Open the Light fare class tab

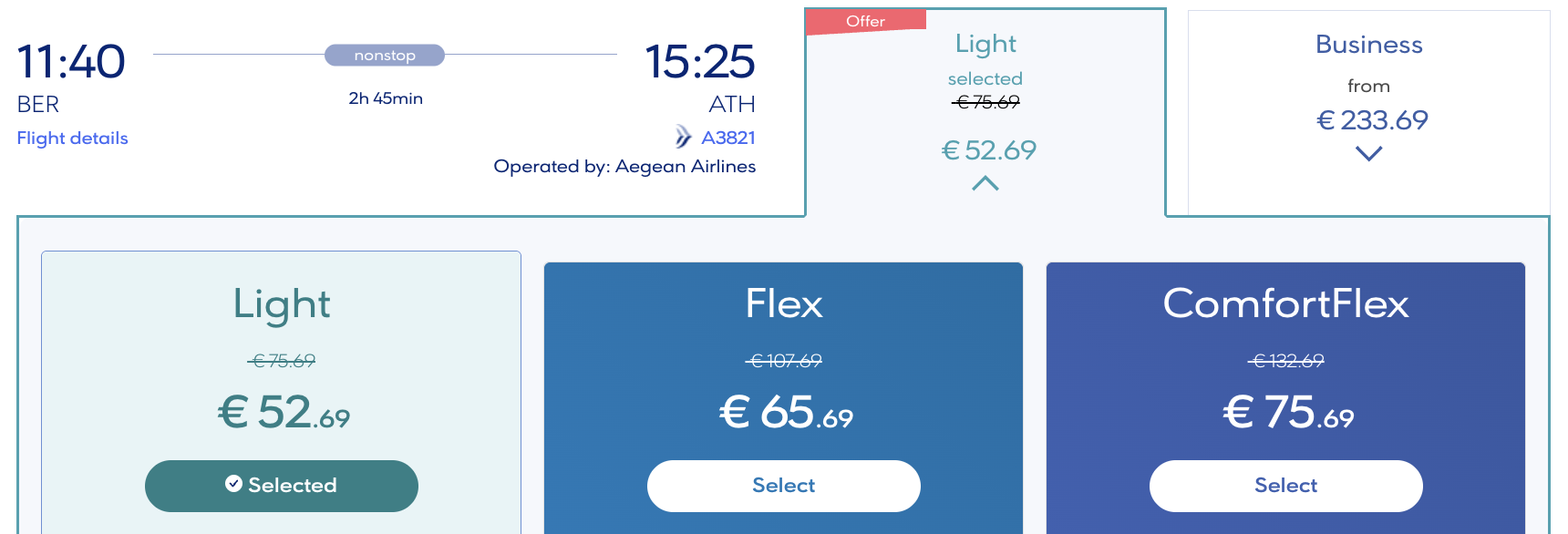coord(985,44)
